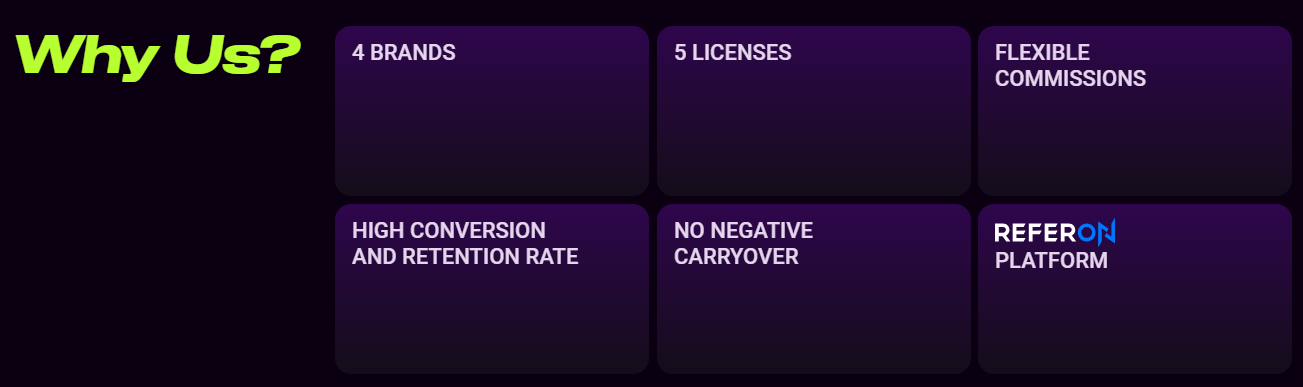Click the word 'Us?' in the green heading

[237, 55]
